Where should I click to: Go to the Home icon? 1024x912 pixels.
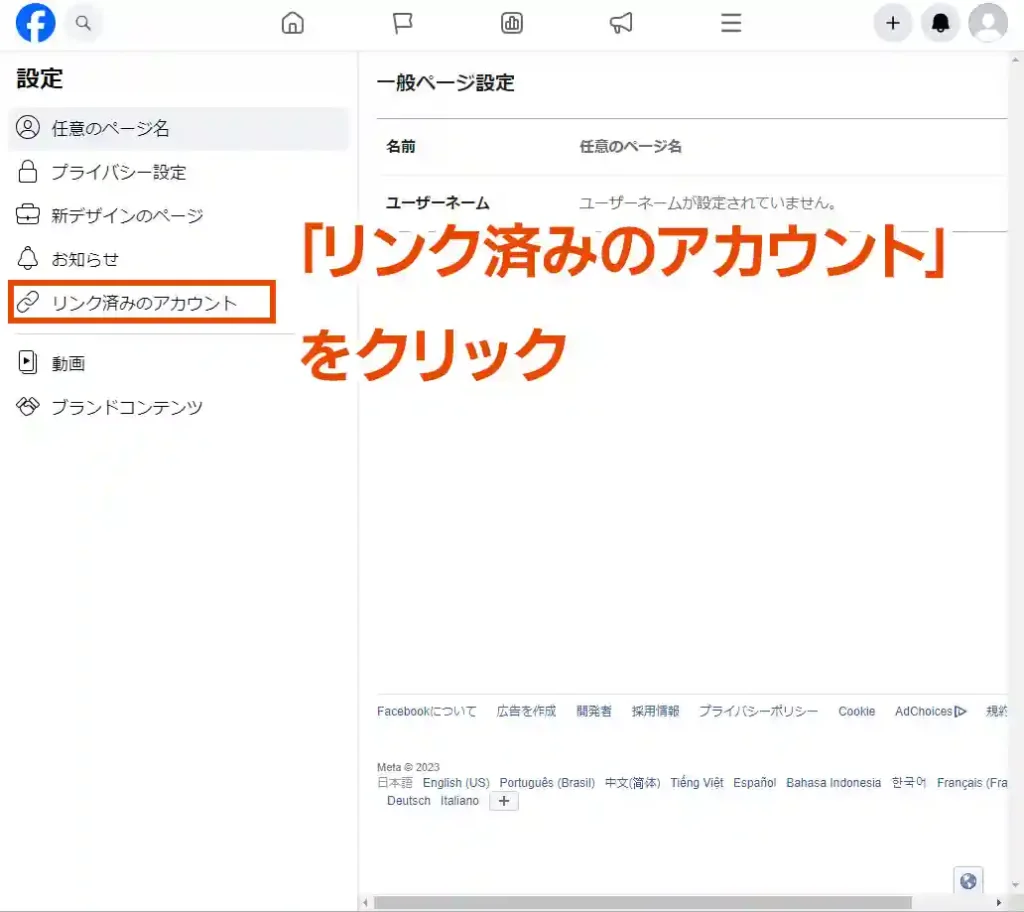(x=293, y=23)
